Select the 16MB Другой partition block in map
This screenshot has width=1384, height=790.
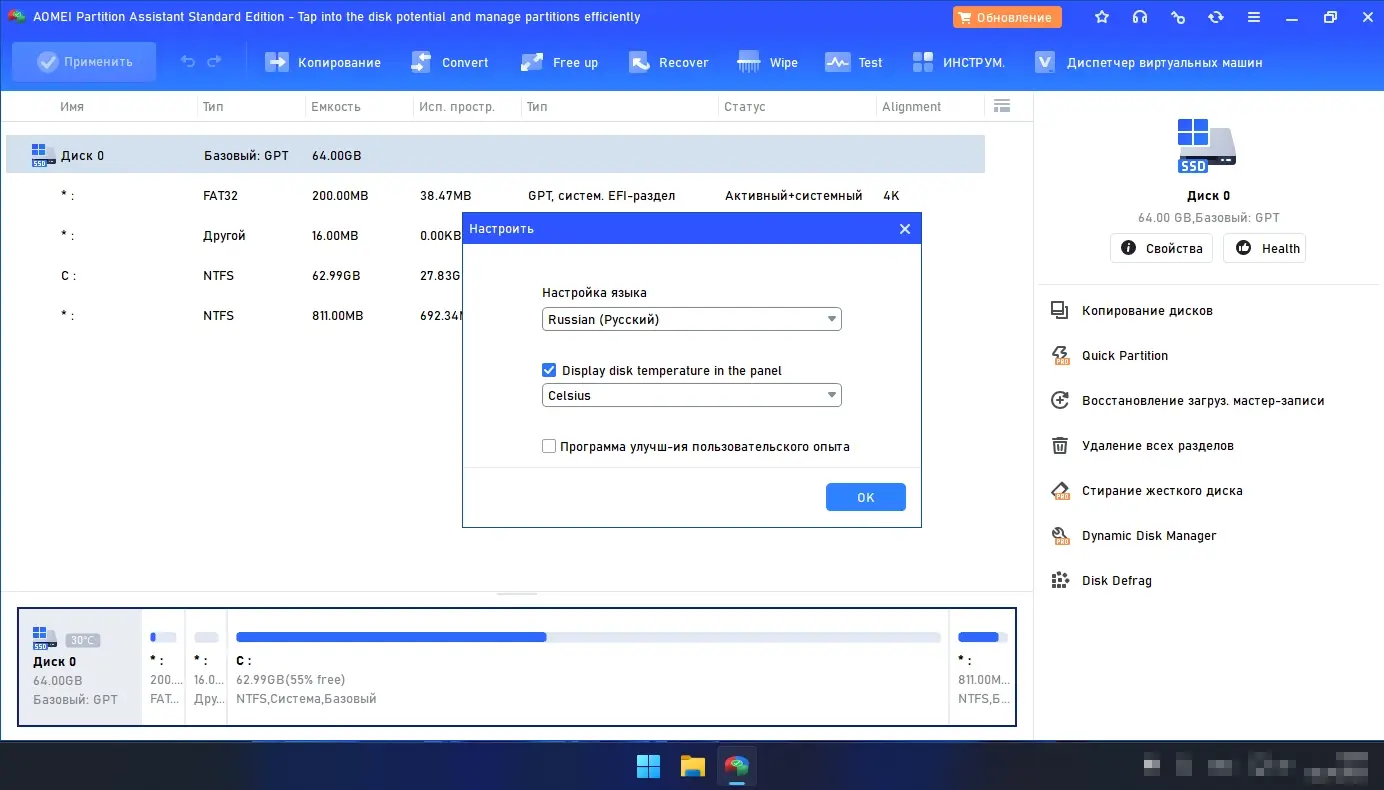click(207, 667)
